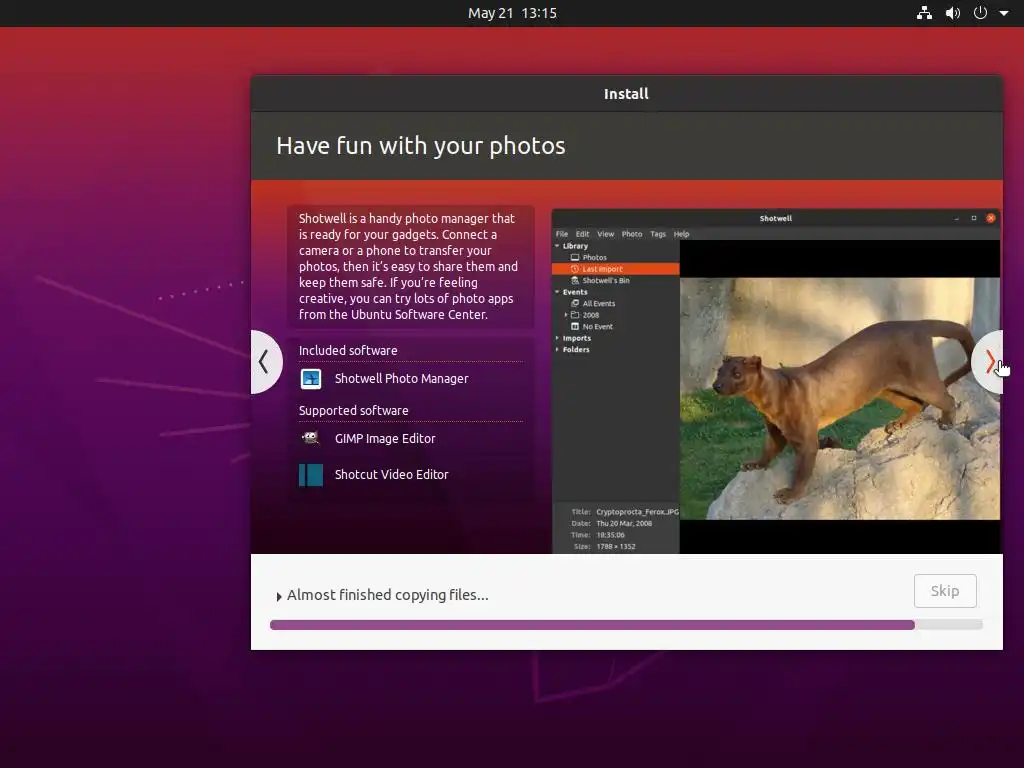Click the Install window title bar
Screen dimensions: 1024x768
626,94
